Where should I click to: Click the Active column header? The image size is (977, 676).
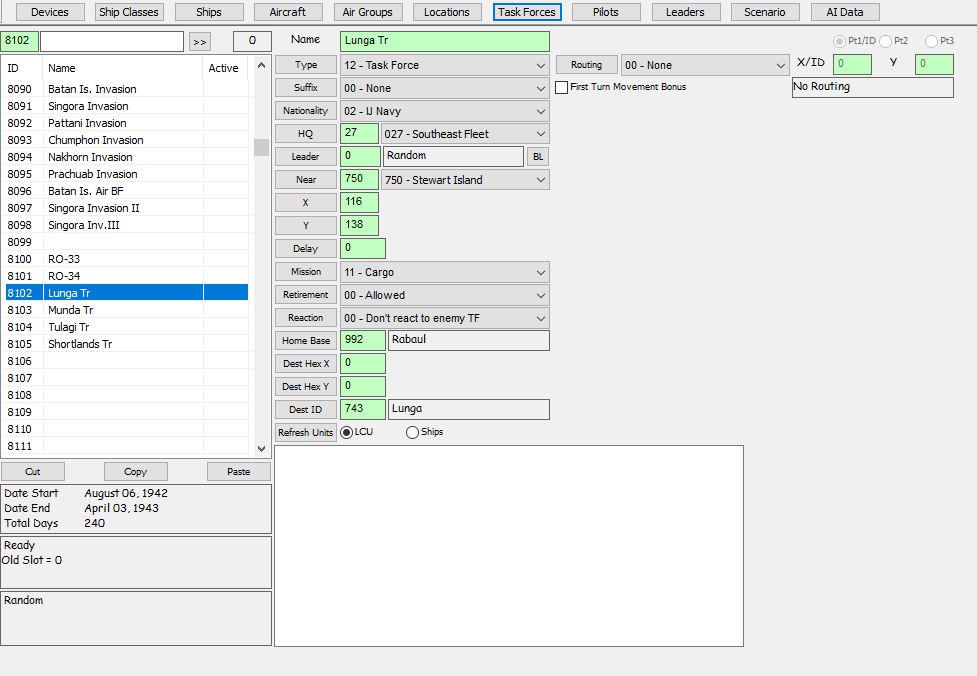click(225, 68)
